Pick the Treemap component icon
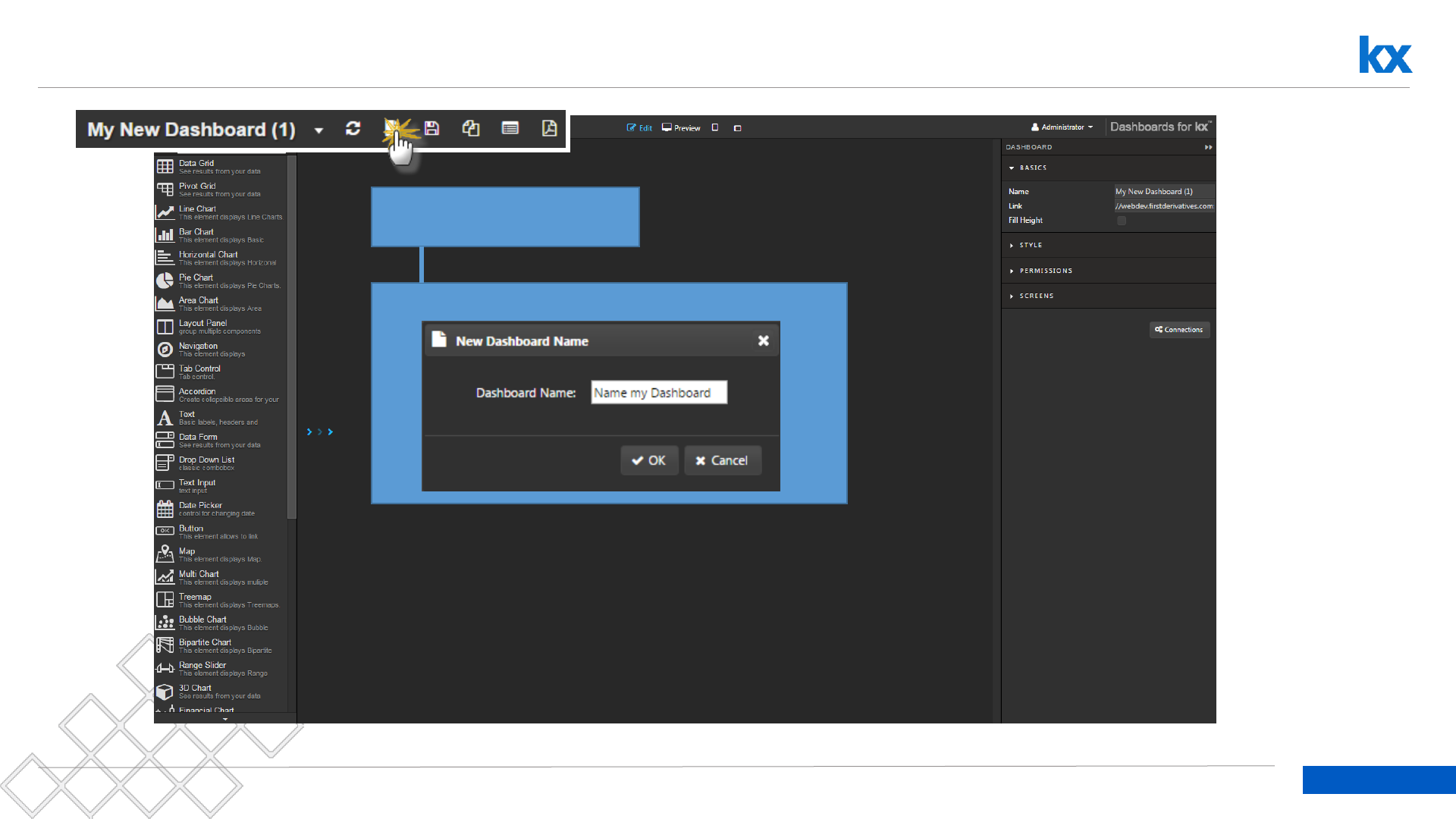 coord(165,600)
